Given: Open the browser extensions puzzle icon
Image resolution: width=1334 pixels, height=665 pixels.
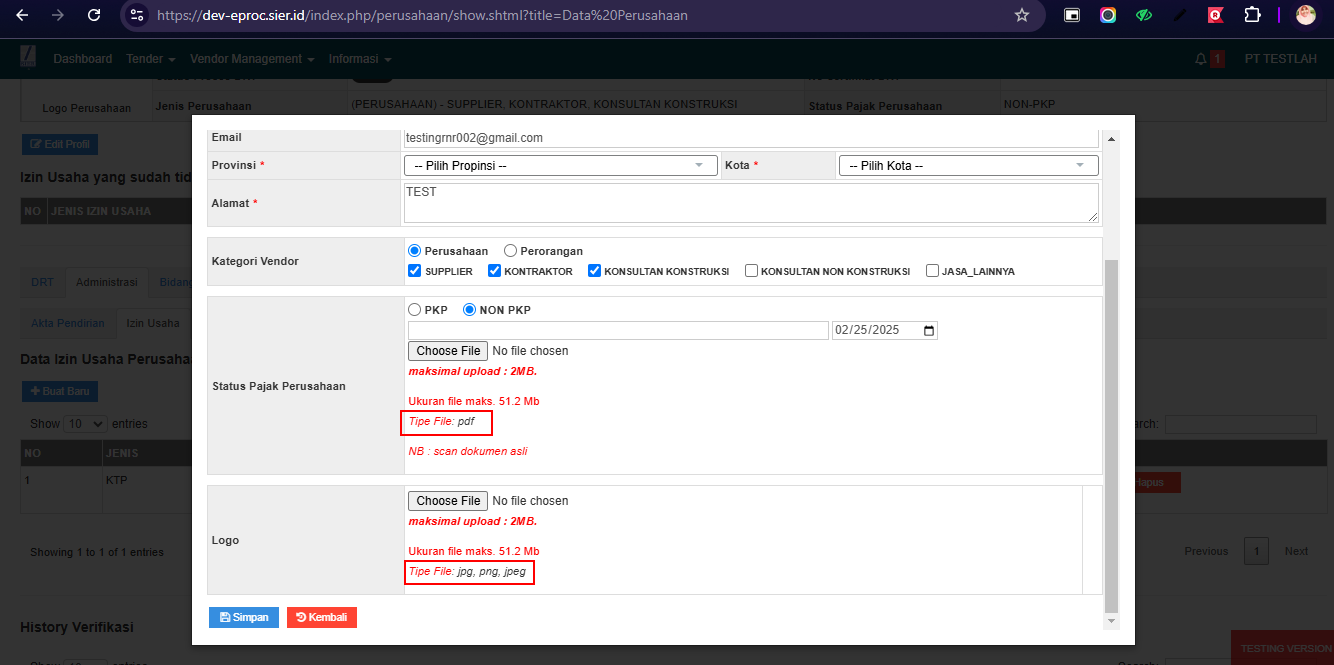Looking at the screenshot, I should click(x=1251, y=15).
